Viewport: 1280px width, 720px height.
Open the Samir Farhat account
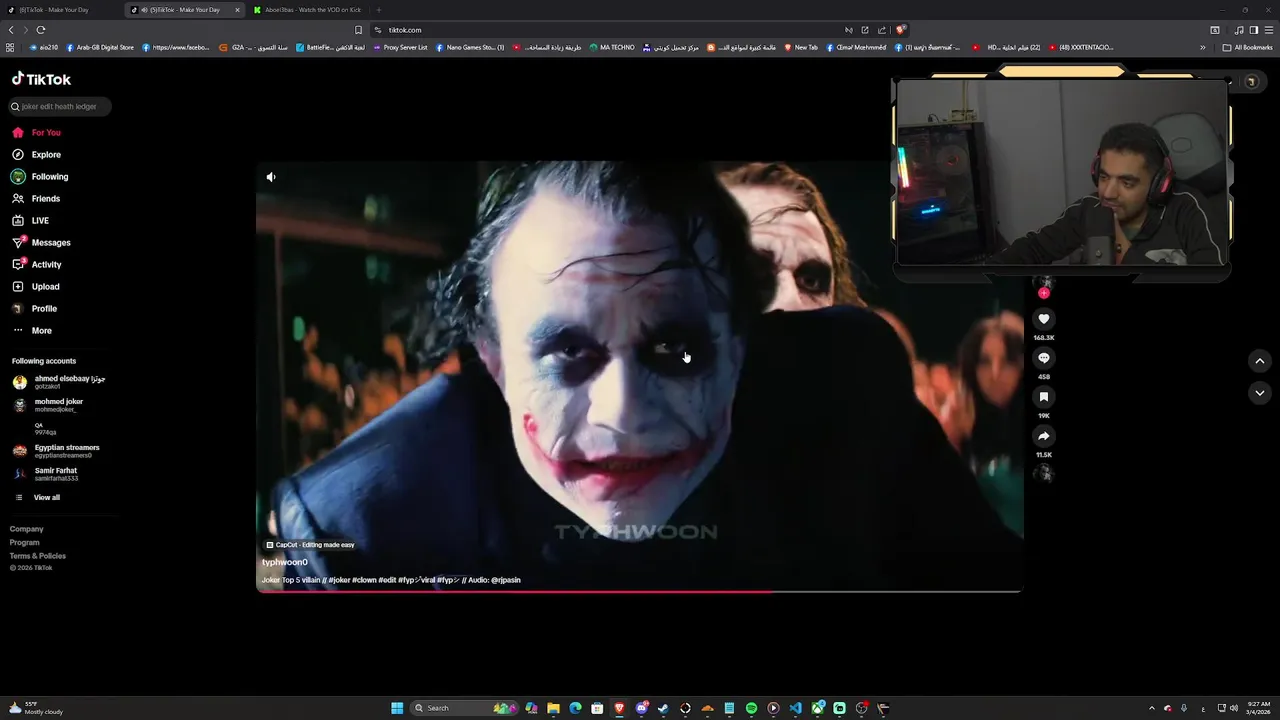(46, 474)
